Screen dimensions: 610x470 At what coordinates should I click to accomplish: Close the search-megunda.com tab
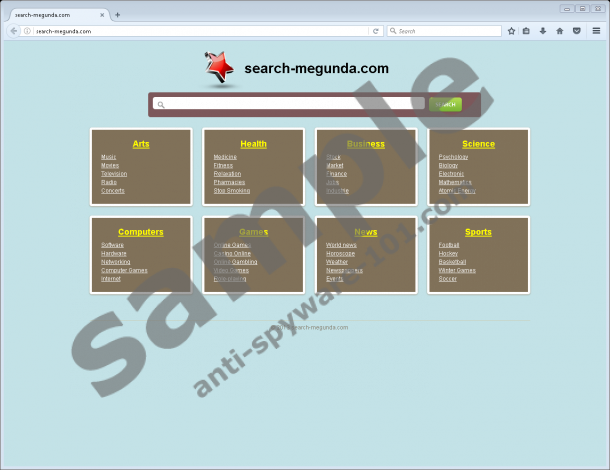point(103,15)
